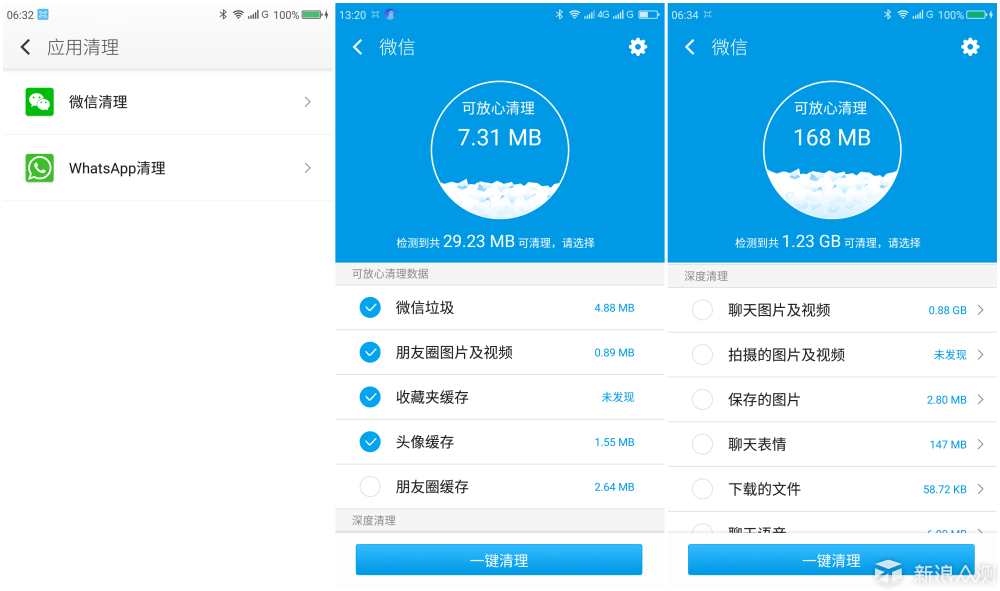
Task: Open chevron on WhatsApp清理 row
Action: (x=307, y=168)
